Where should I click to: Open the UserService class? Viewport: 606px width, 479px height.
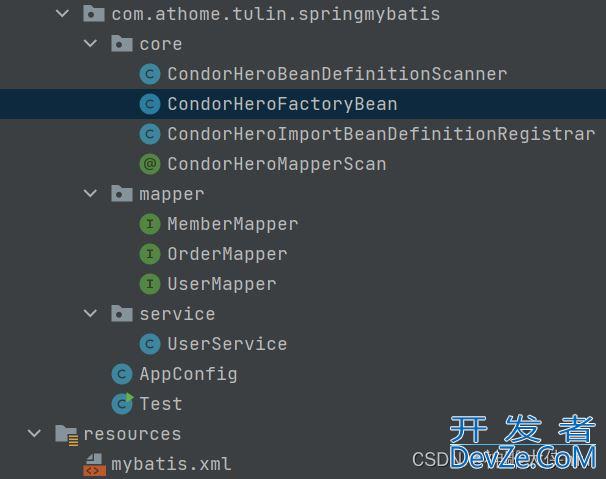pyautogui.click(x=227, y=344)
